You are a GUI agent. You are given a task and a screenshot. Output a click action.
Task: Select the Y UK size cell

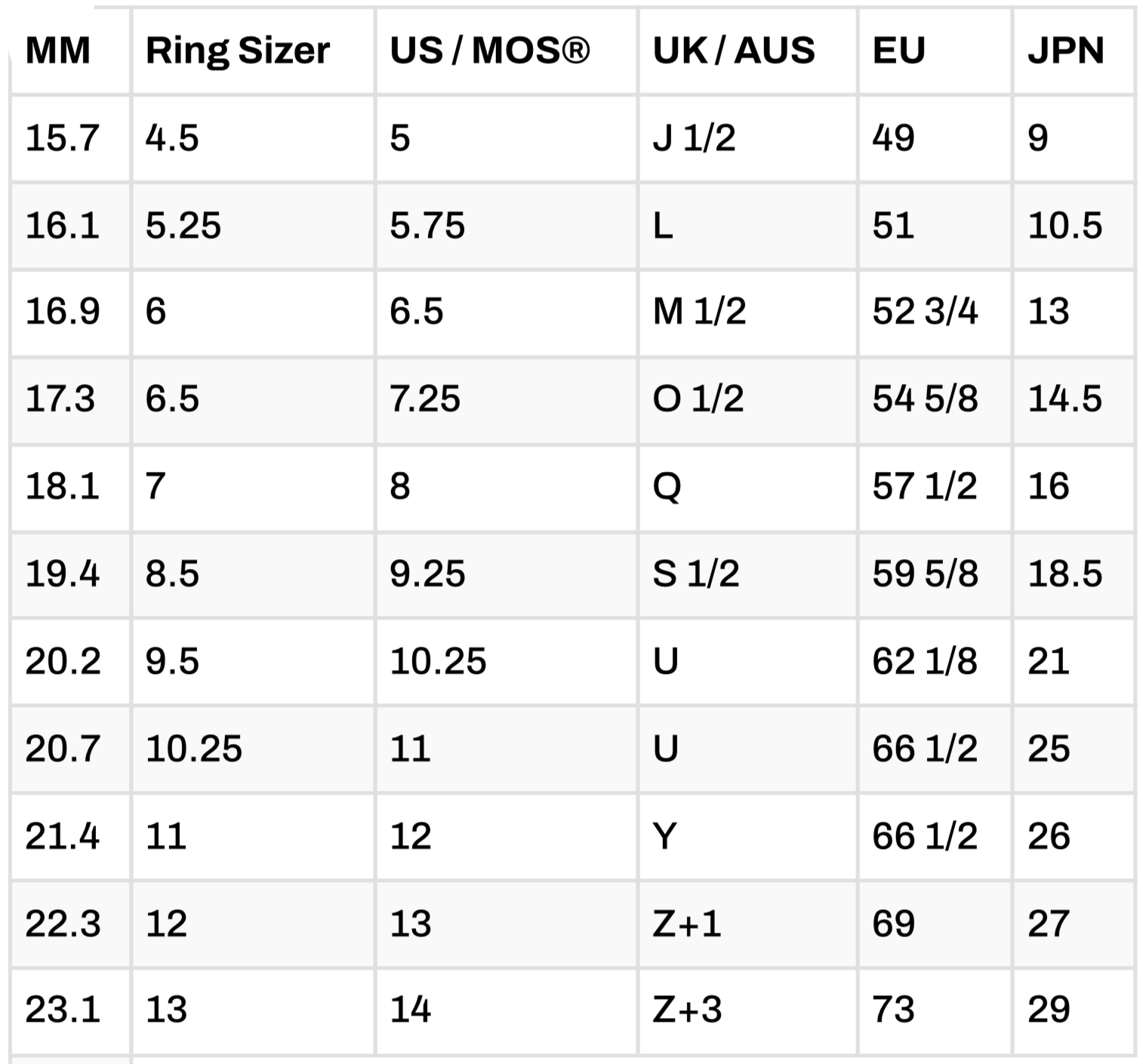pos(665,836)
